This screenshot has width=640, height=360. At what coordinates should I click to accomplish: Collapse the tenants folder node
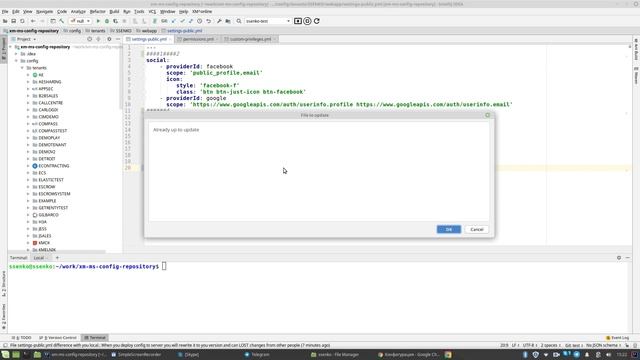click(x=22, y=68)
